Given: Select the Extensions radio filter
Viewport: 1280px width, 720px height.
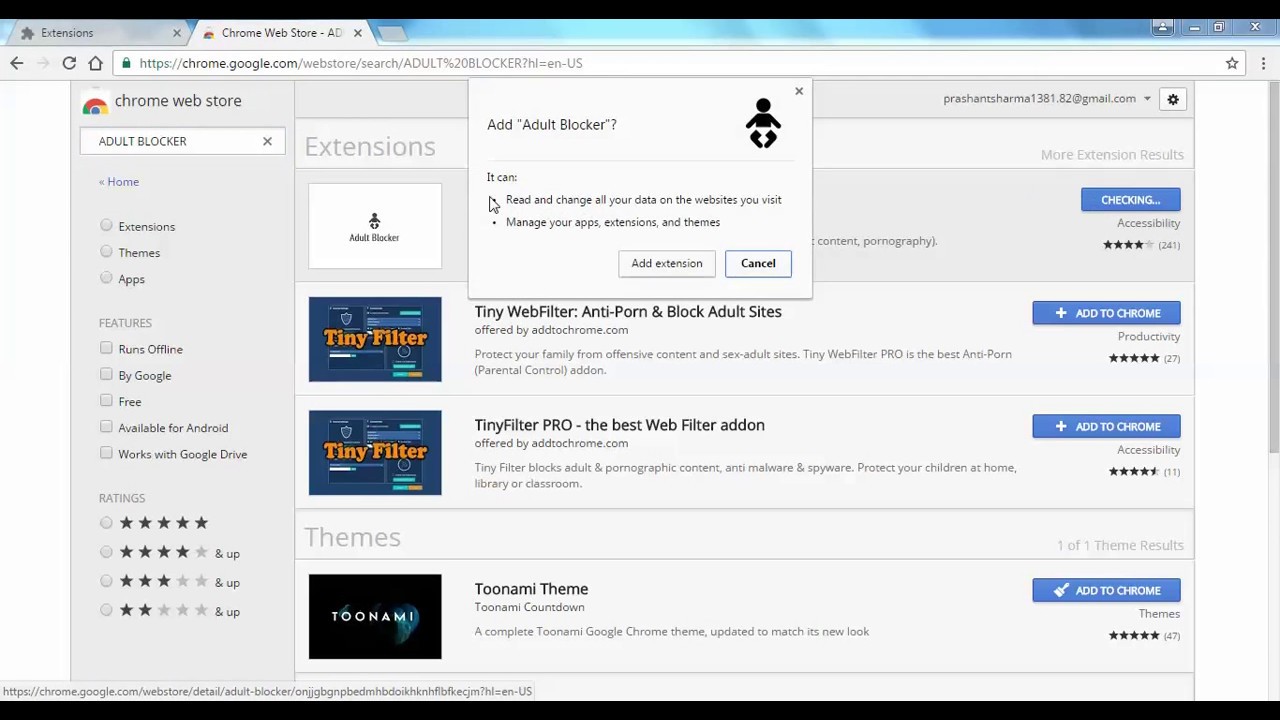Looking at the screenshot, I should 106,226.
